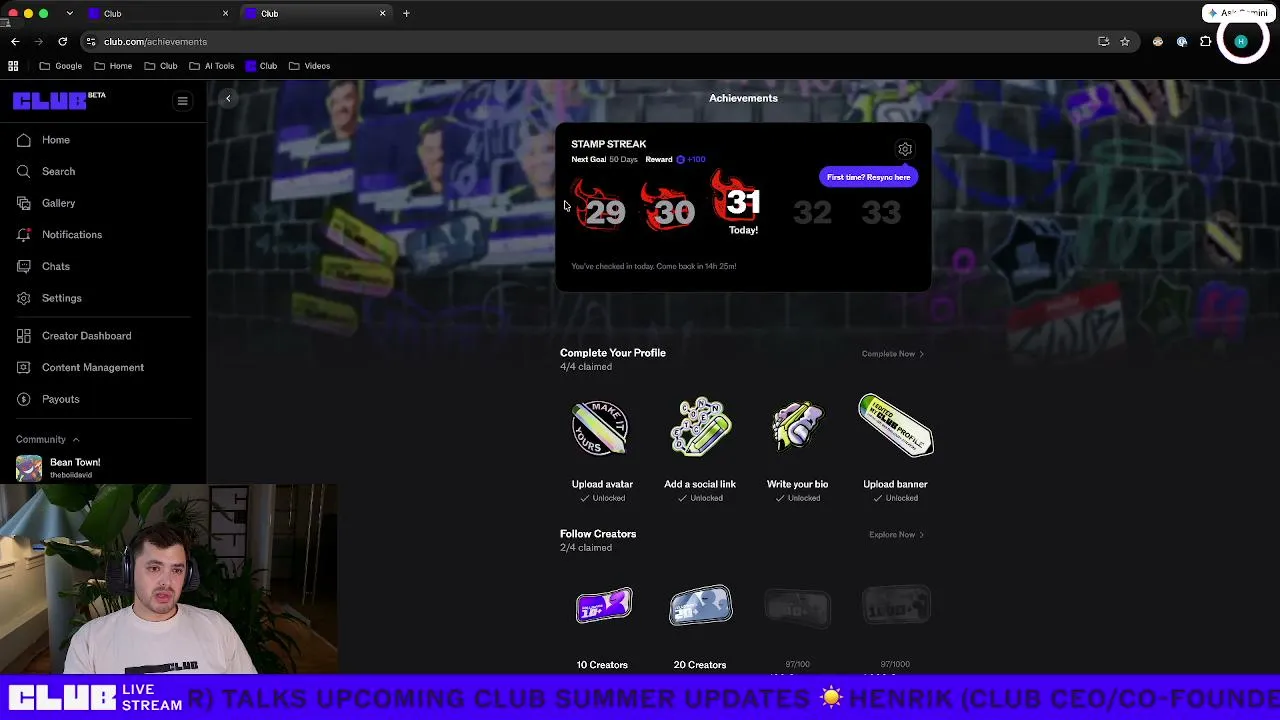Image resolution: width=1280 pixels, height=720 pixels.
Task: Close the first Club browser tab
Action: (x=225, y=14)
